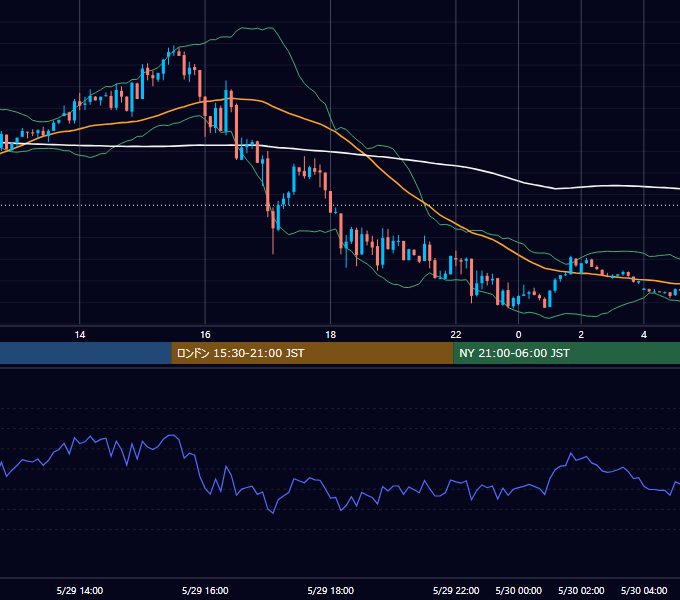Click the 5/29 14:00 date label
Viewport: 680px width, 600px height.
click(80, 590)
